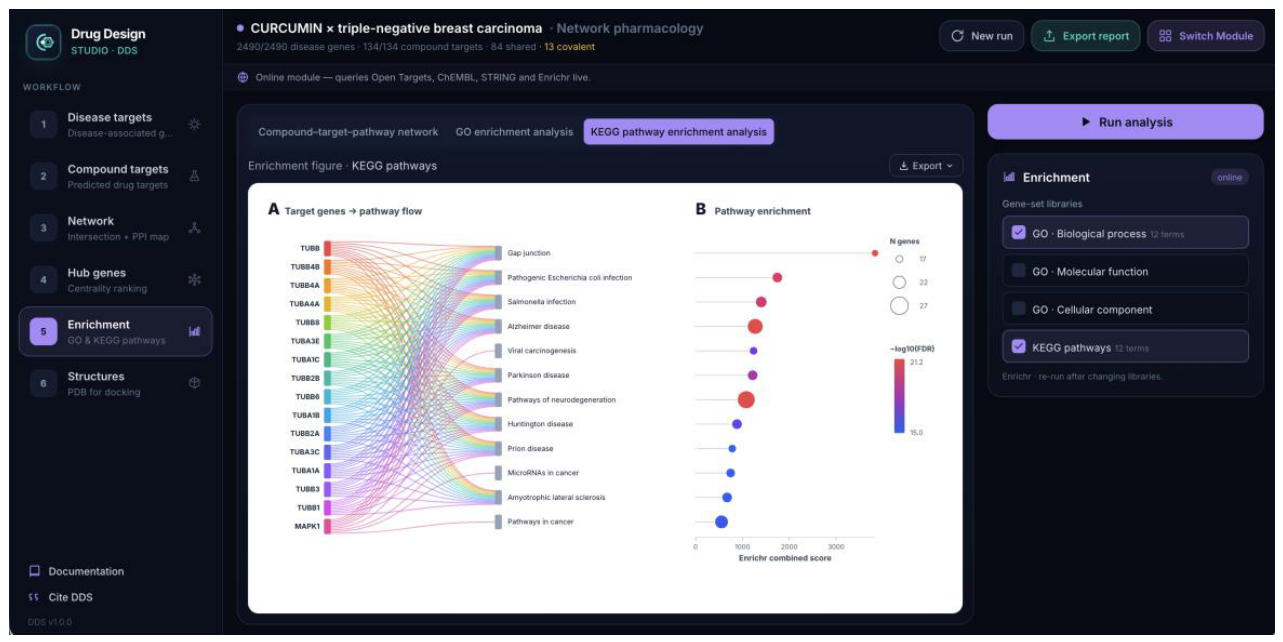
Task: Open the Switch Module selector
Action: (x=1205, y=36)
